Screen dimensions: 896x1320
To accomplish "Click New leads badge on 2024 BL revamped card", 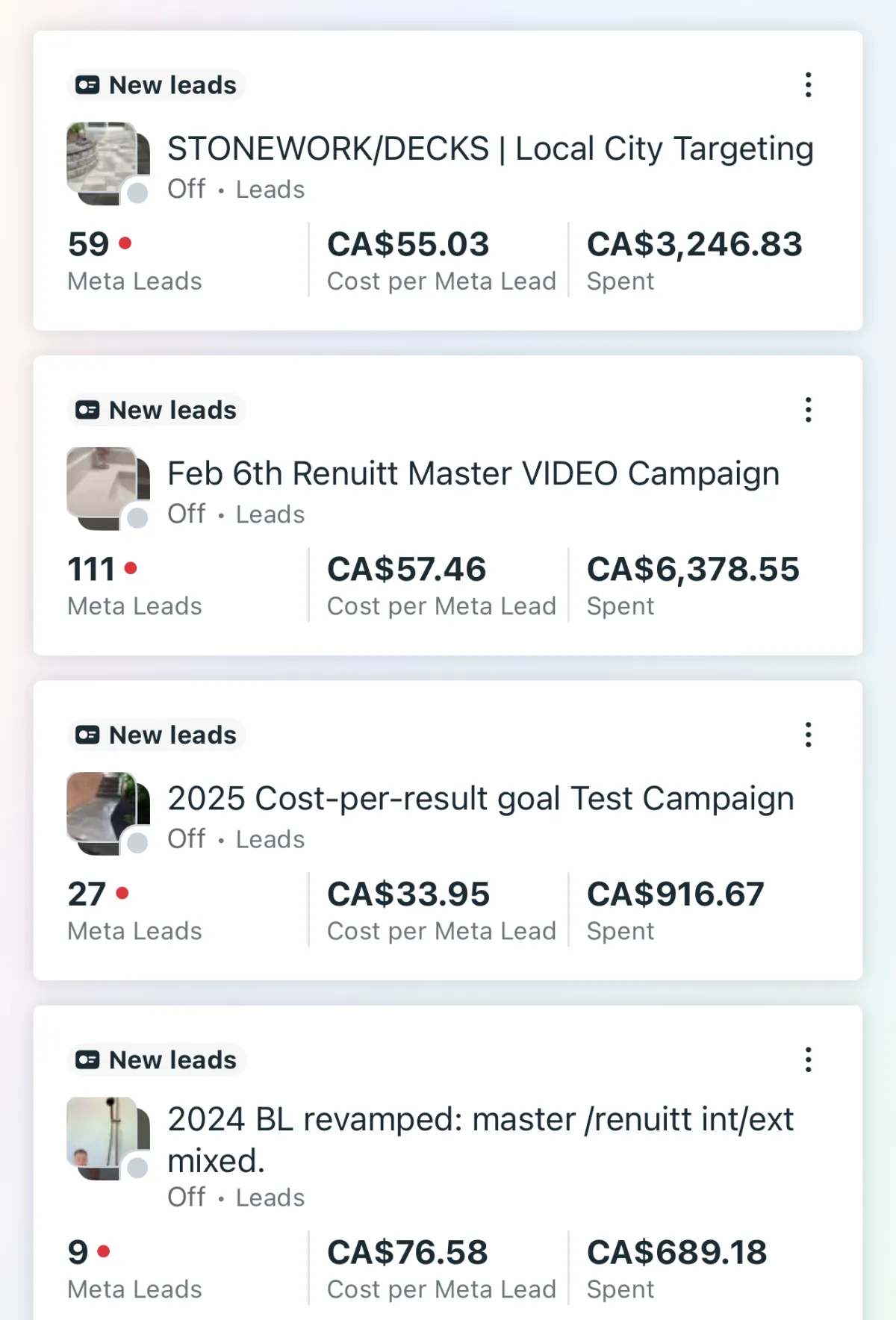I will click(157, 1059).
